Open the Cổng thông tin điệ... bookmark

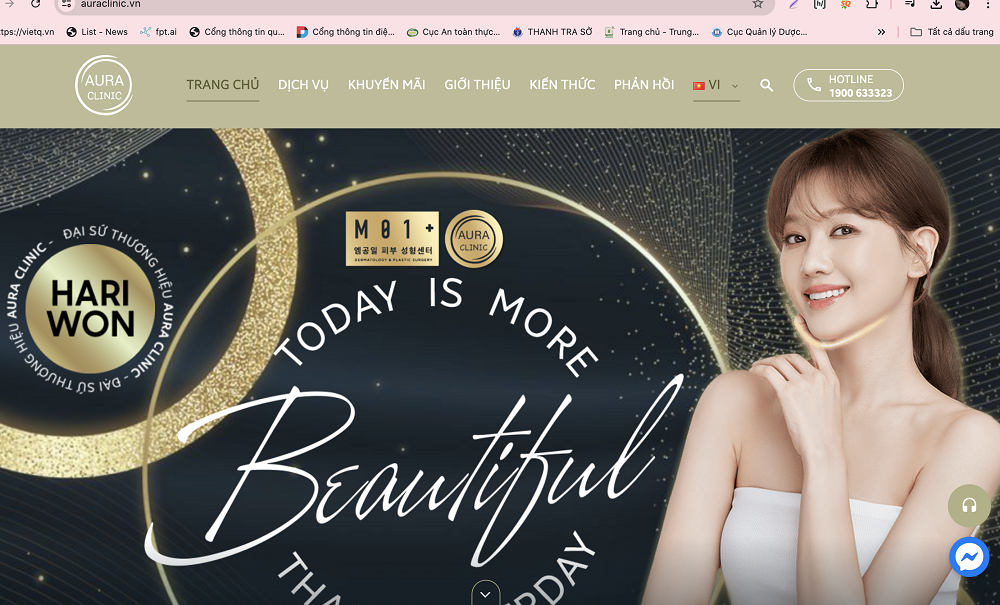346,32
